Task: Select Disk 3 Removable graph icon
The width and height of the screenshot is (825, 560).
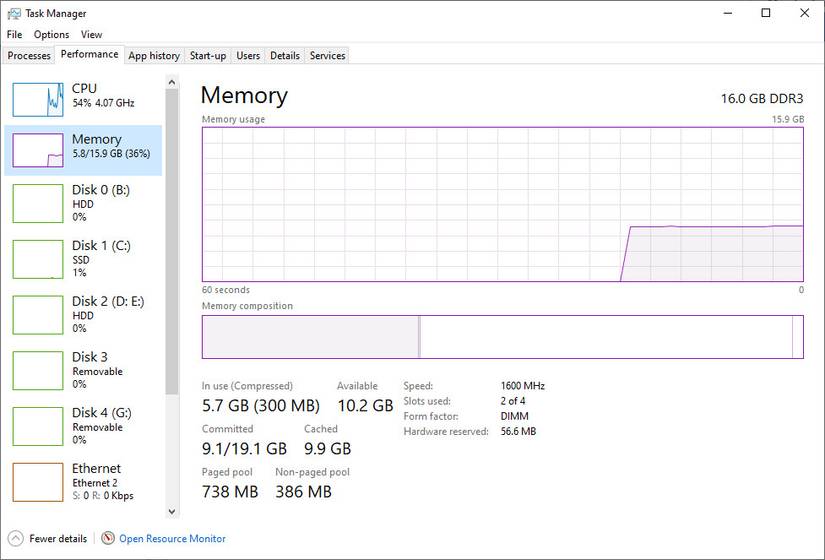Action: coord(38,370)
